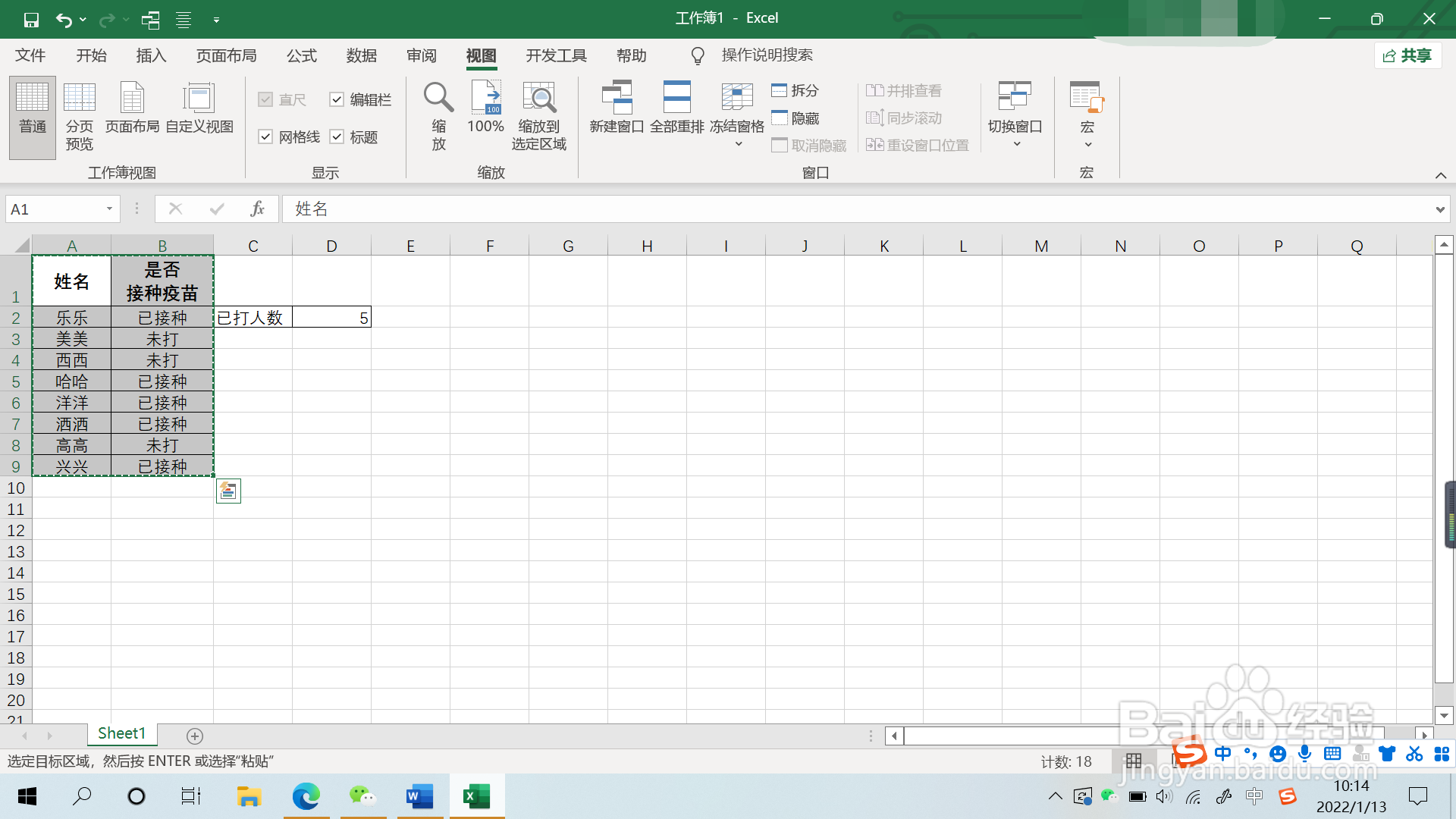Screen dimensions: 1456x819
Task: Switch to the Data ribbon tab
Action: (x=361, y=55)
